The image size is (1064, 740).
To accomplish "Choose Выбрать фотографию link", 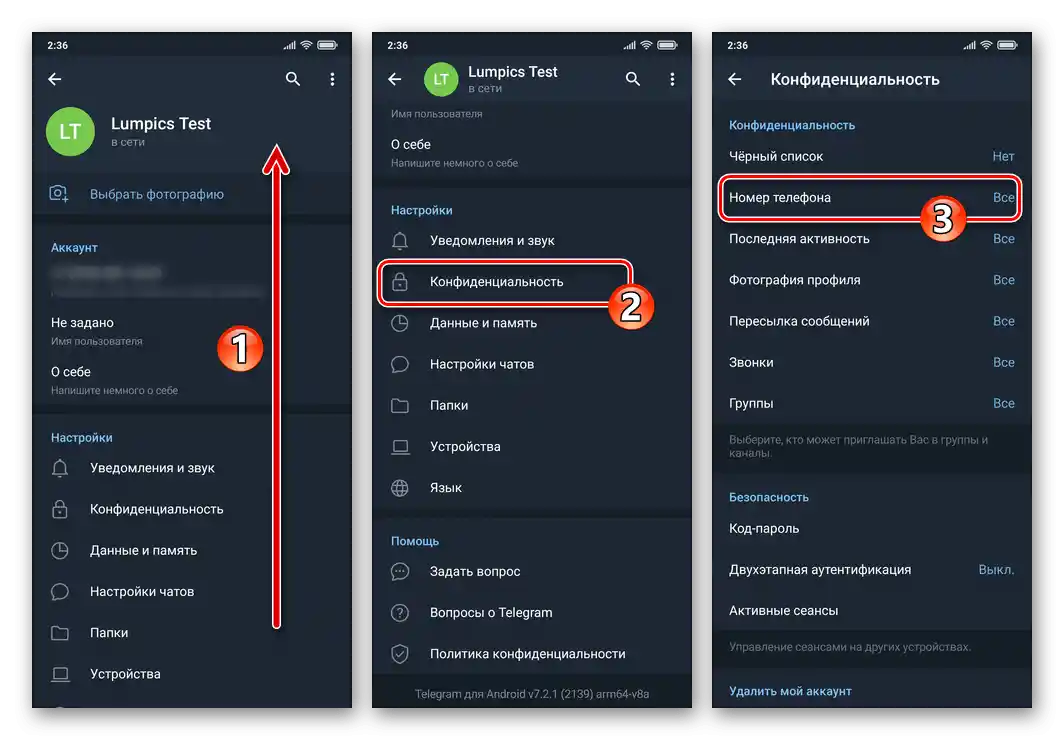I will click(157, 194).
